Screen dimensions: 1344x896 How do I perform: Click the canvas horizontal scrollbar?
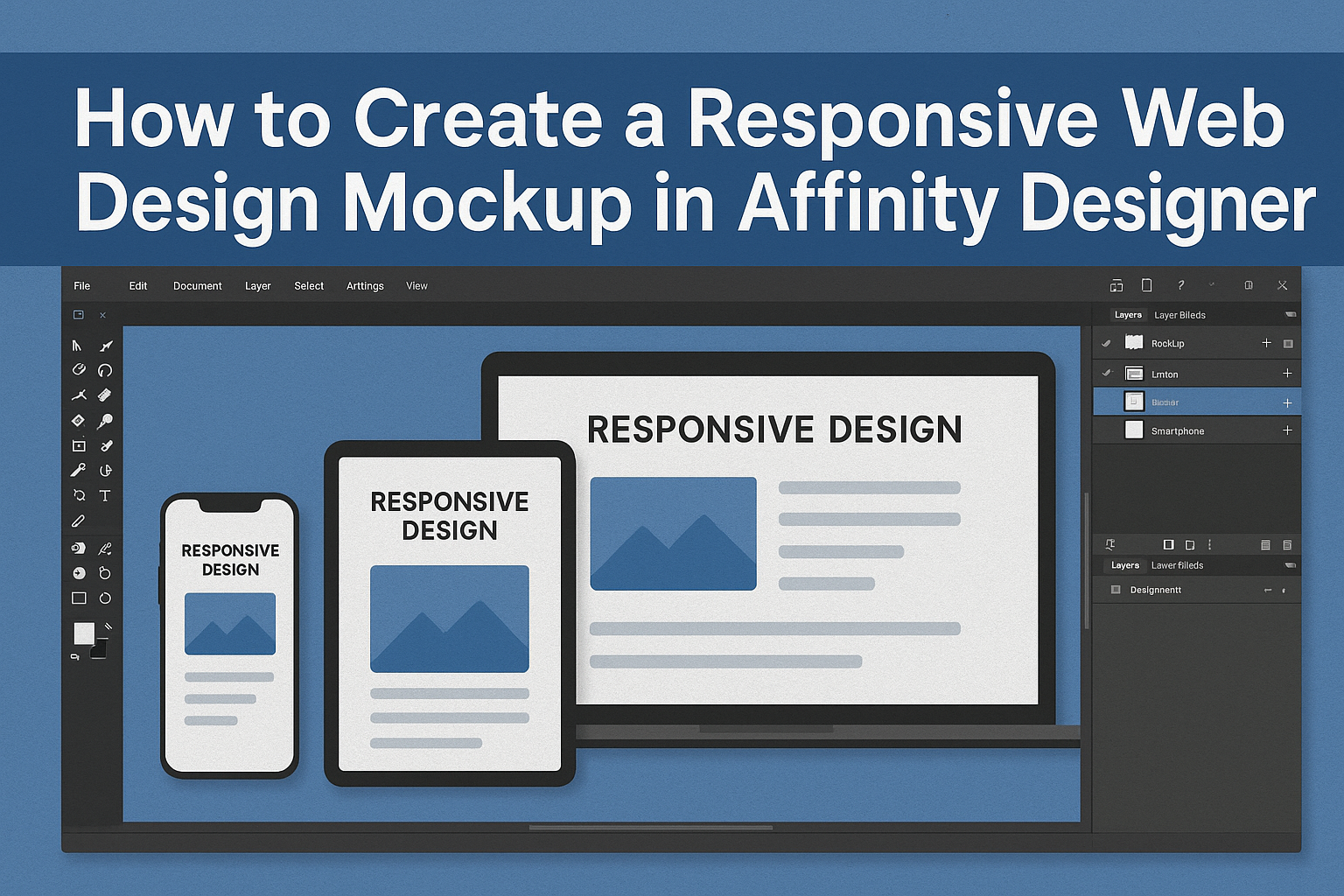coord(651,827)
